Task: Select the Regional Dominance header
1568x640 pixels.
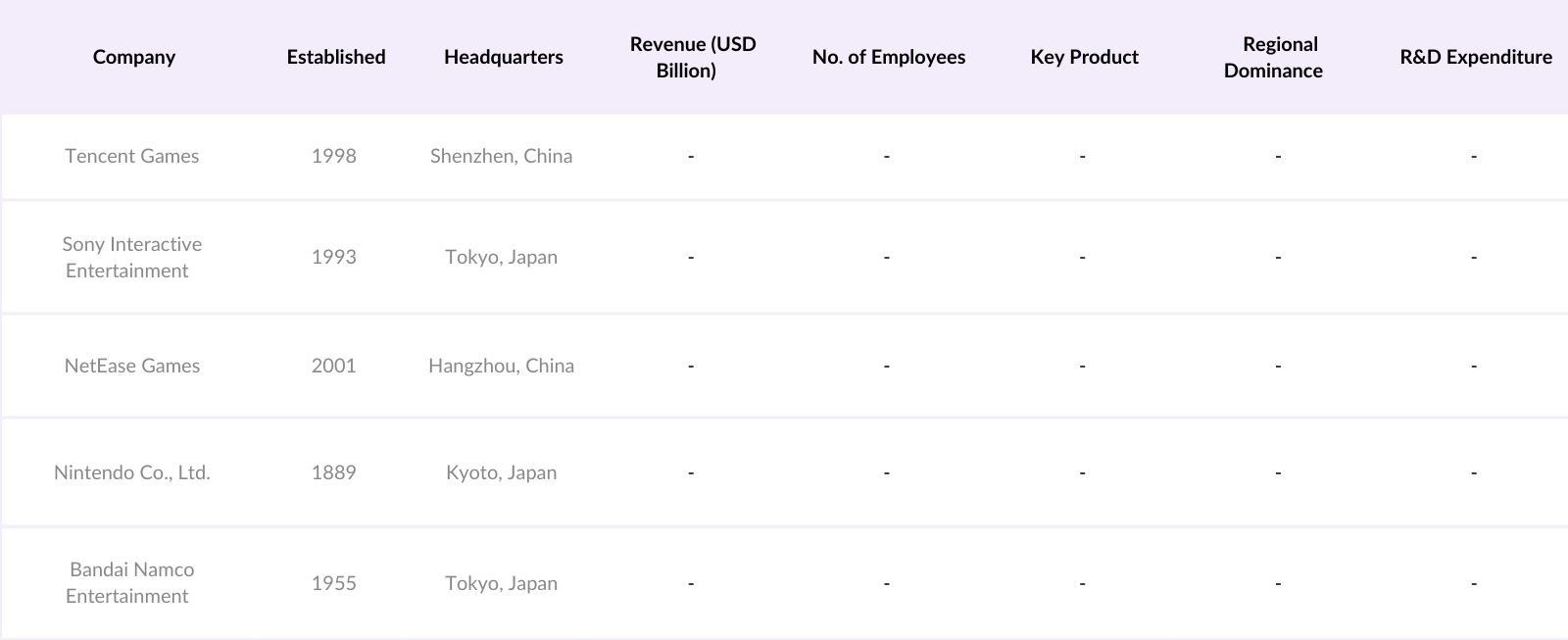Action: (1274, 57)
